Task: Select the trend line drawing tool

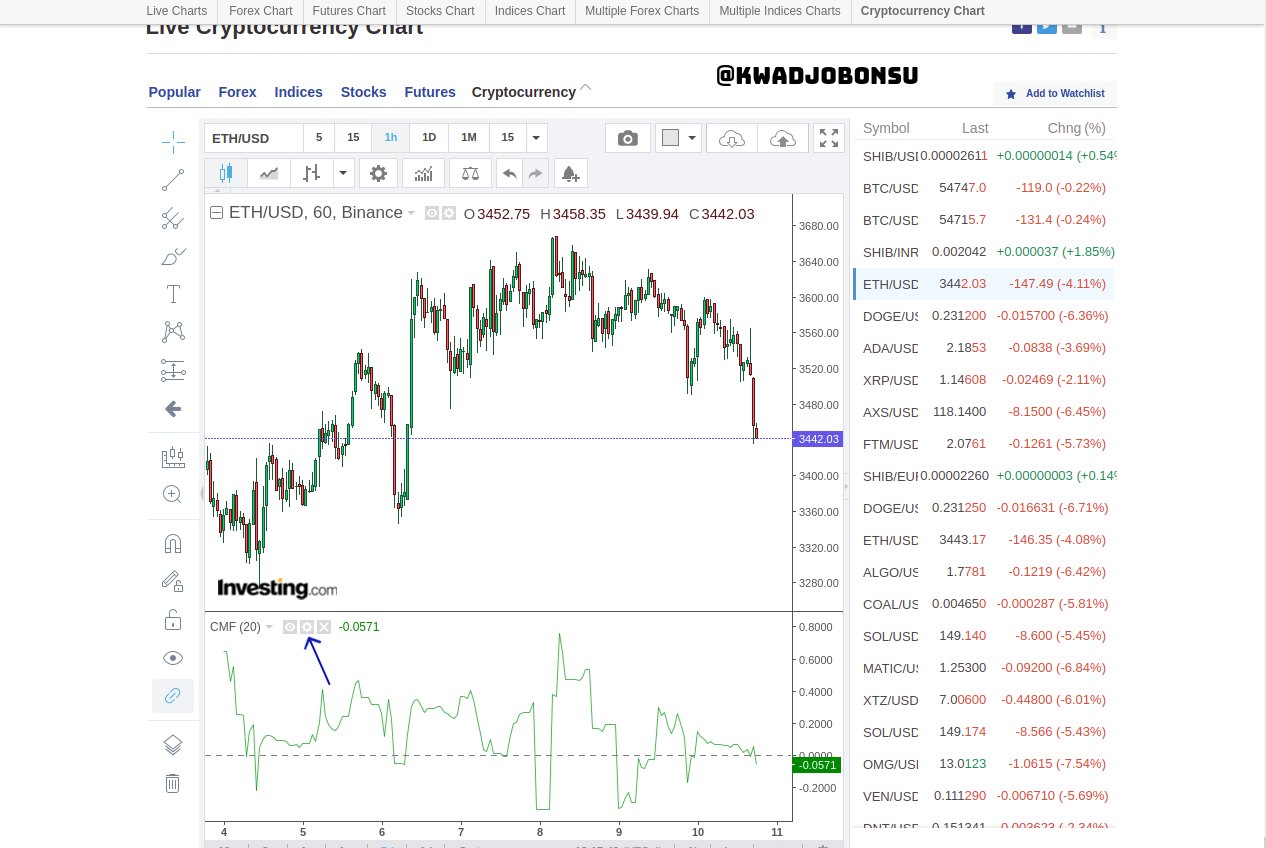Action: pyautogui.click(x=173, y=180)
